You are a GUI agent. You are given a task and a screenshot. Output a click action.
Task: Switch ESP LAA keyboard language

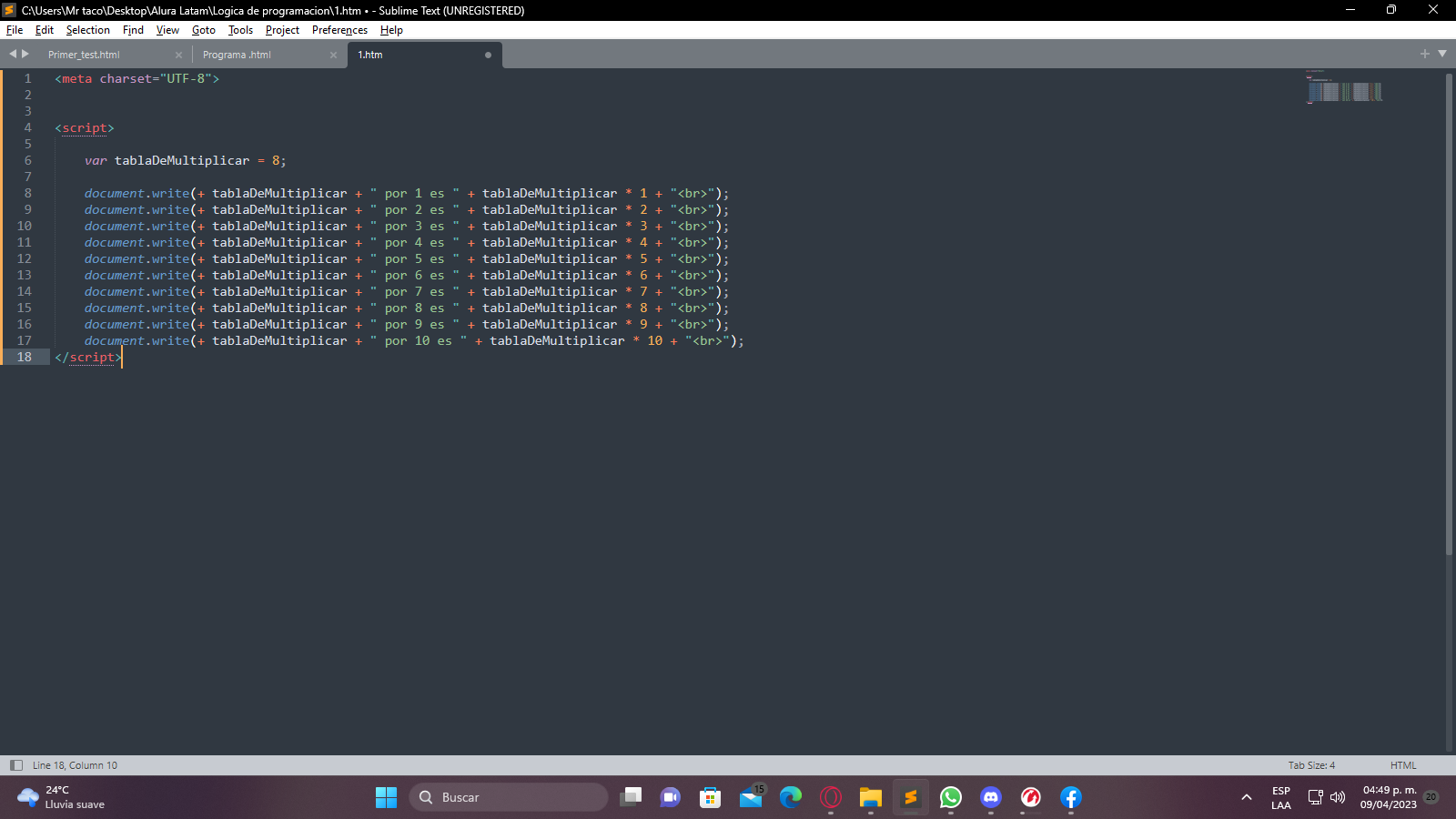pyautogui.click(x=1281, y=797)
